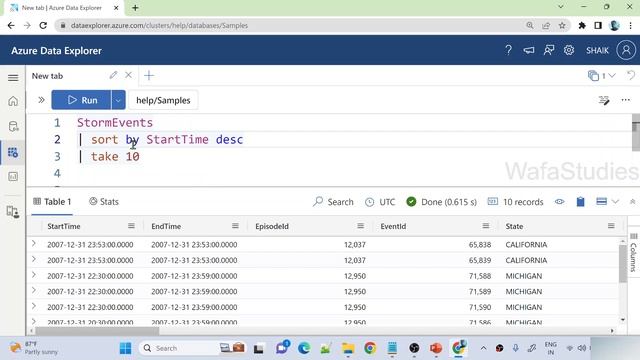Run the query
The height and width of the screenshot is (360, 640).
click(81, 100)
